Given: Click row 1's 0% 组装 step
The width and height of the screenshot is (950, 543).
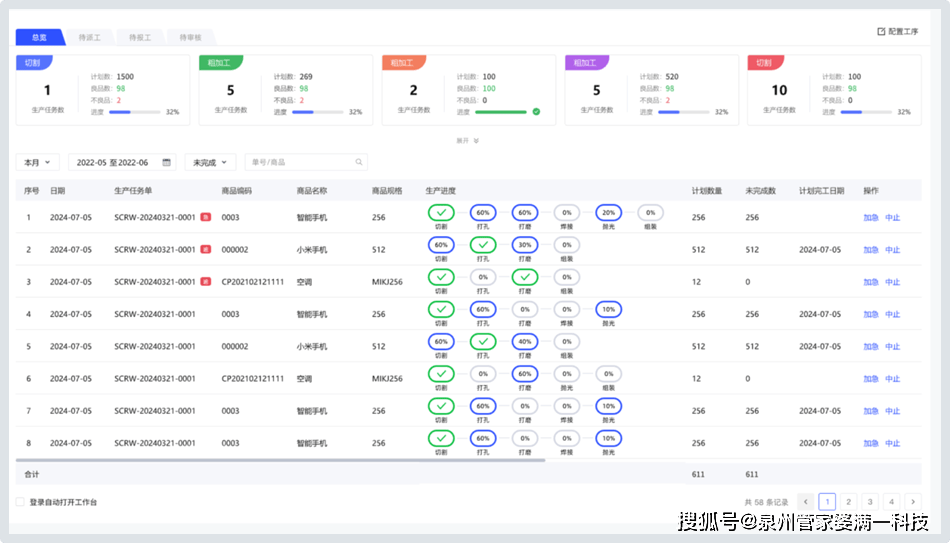Looking at the screenshot, I should pyautogui.click(x=650, y=213).
